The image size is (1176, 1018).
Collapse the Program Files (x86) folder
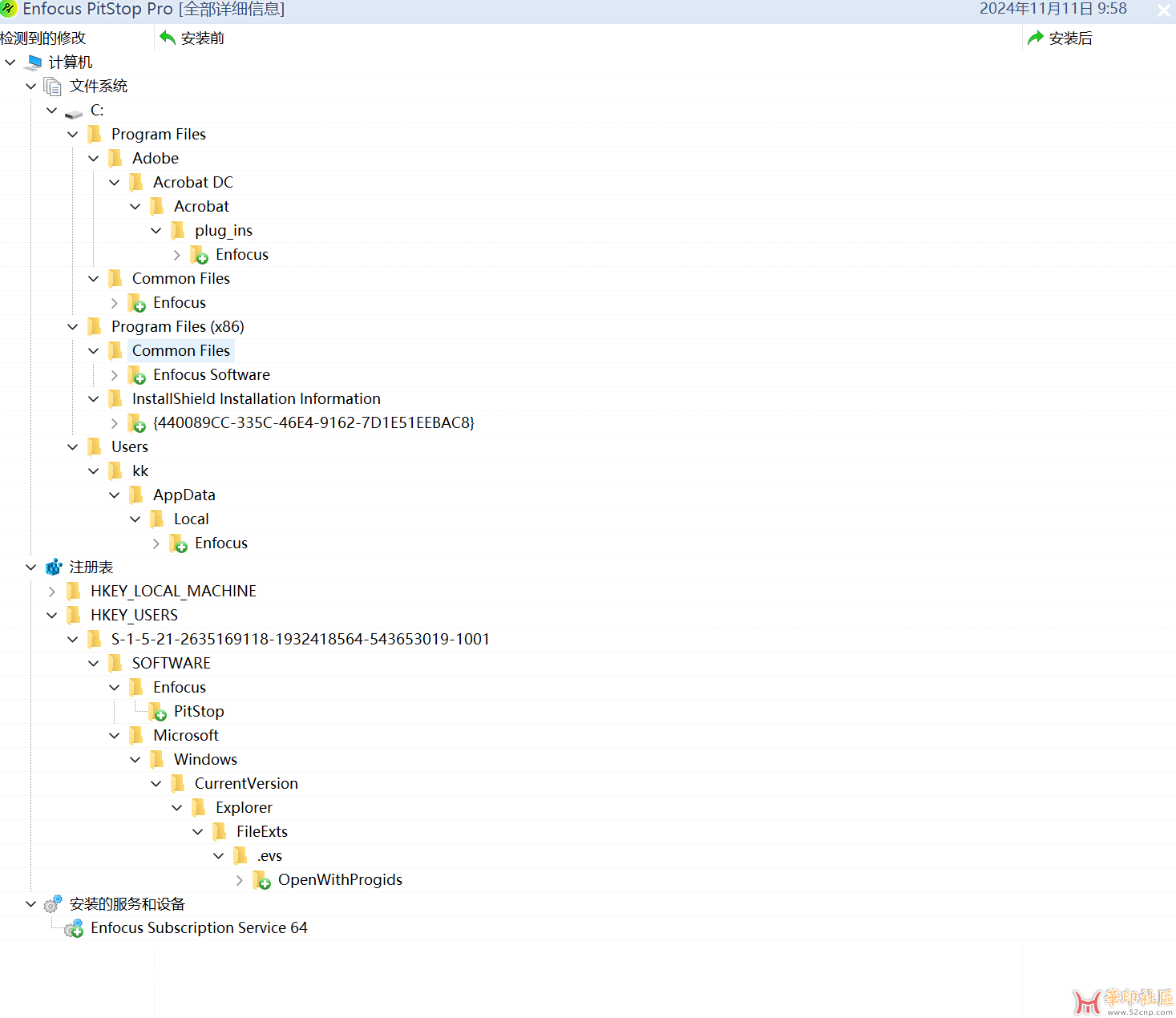73,327
